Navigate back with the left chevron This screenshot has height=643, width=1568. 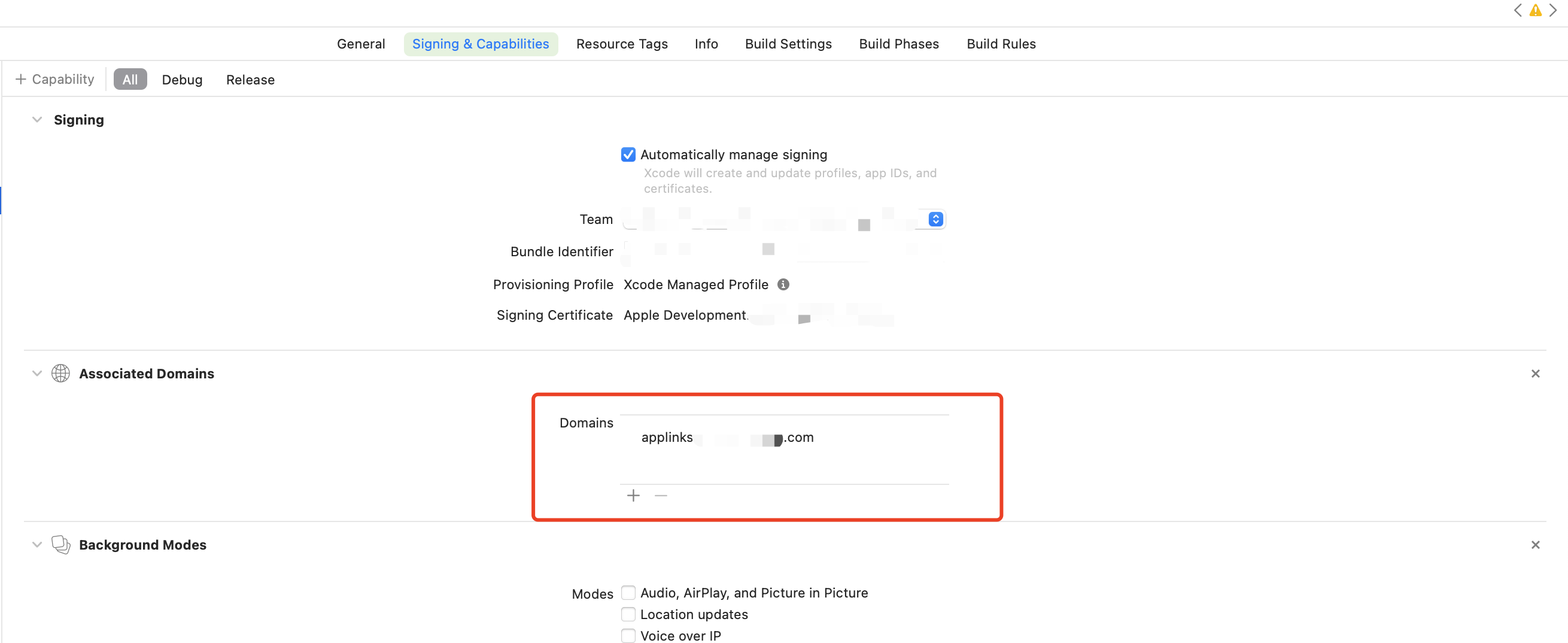(1517, 10)
